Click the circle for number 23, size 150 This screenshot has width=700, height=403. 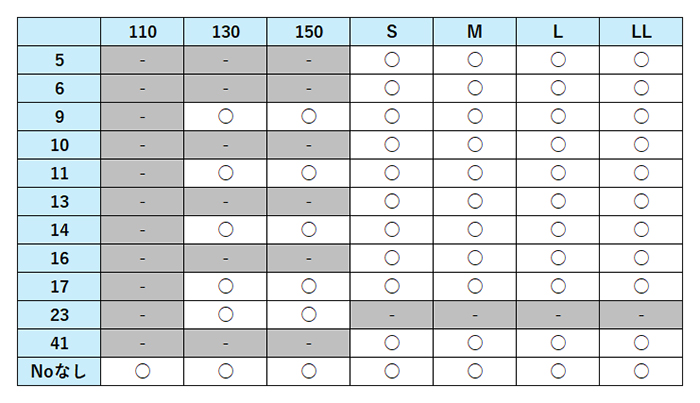(309, 315)
